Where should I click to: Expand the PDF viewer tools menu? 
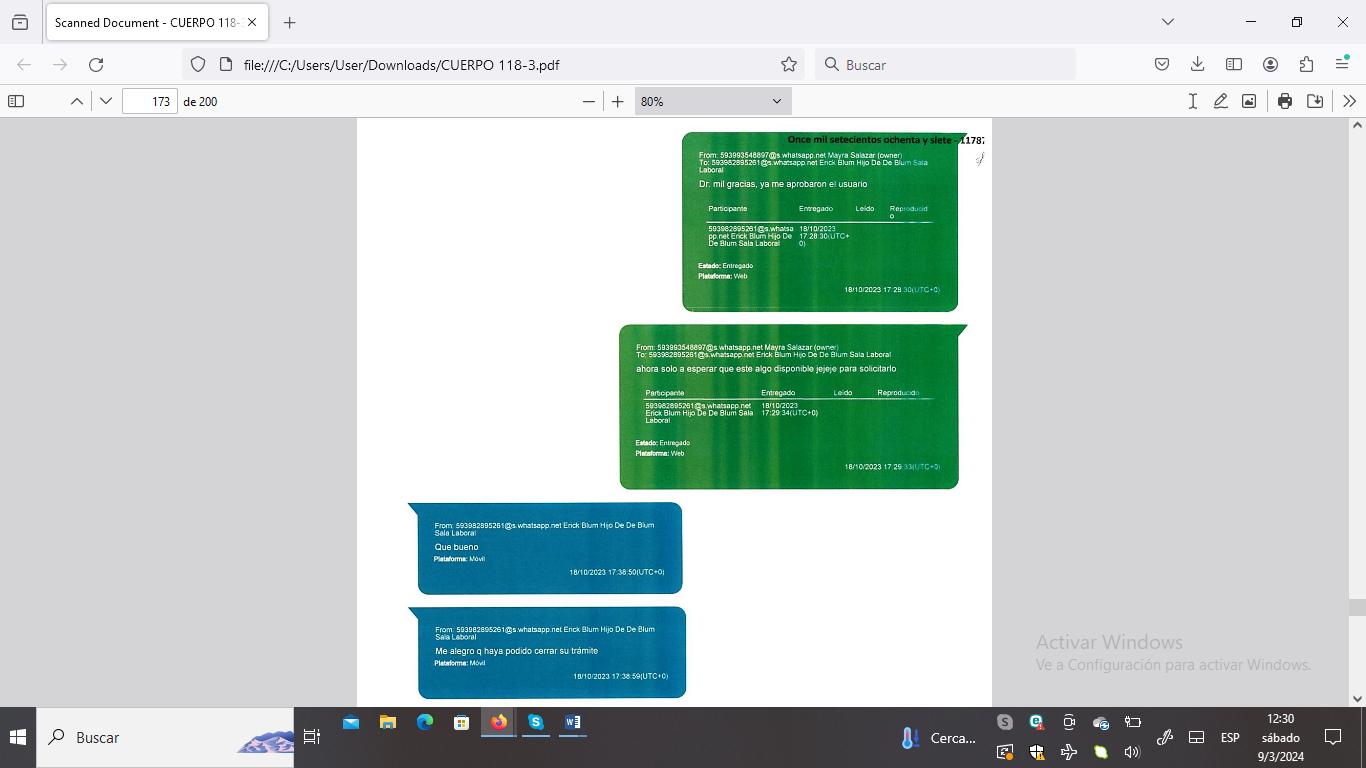[x=1349, y=101]
